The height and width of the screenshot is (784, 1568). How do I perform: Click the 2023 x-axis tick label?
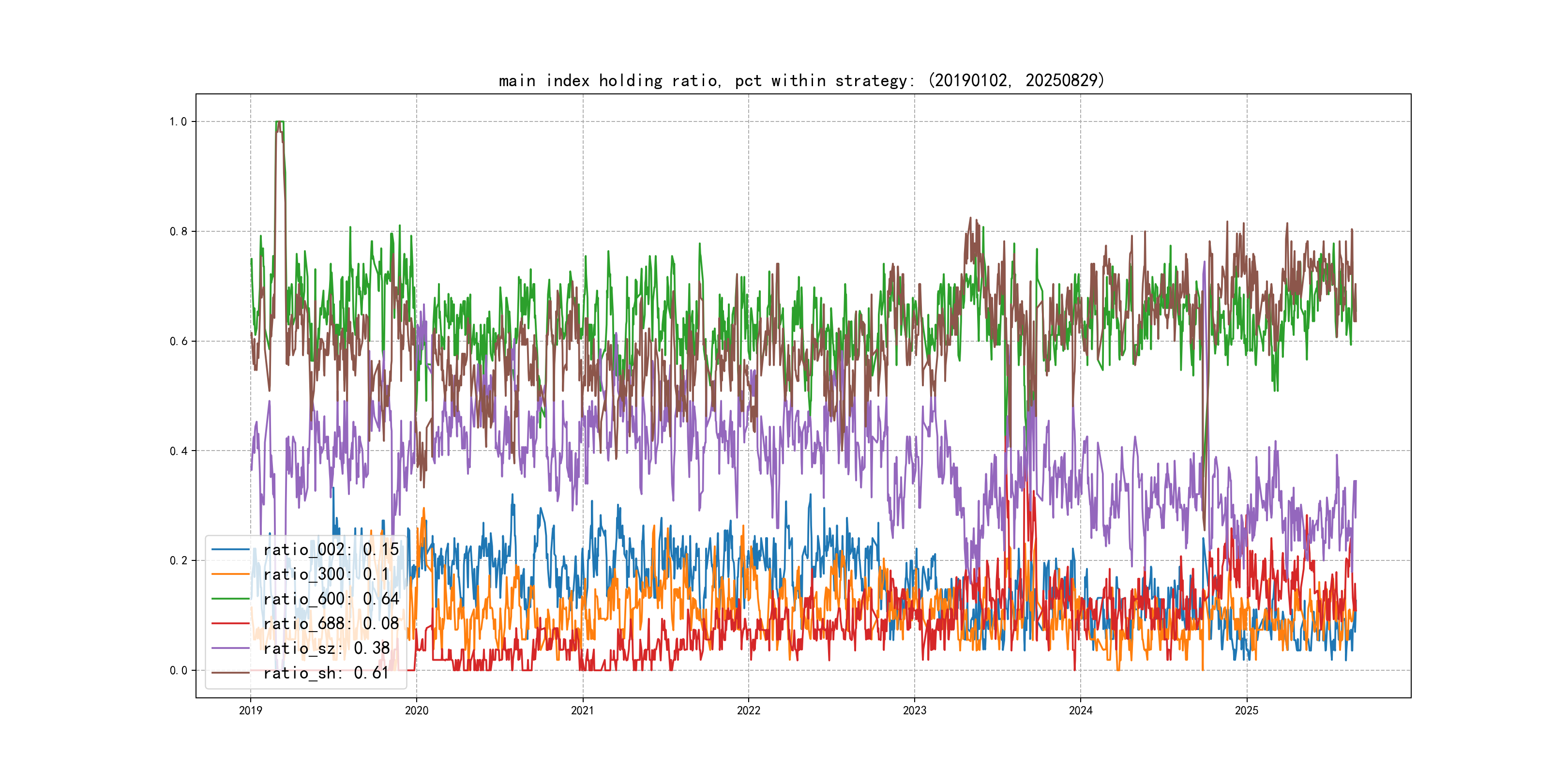[x=914, y=710]
